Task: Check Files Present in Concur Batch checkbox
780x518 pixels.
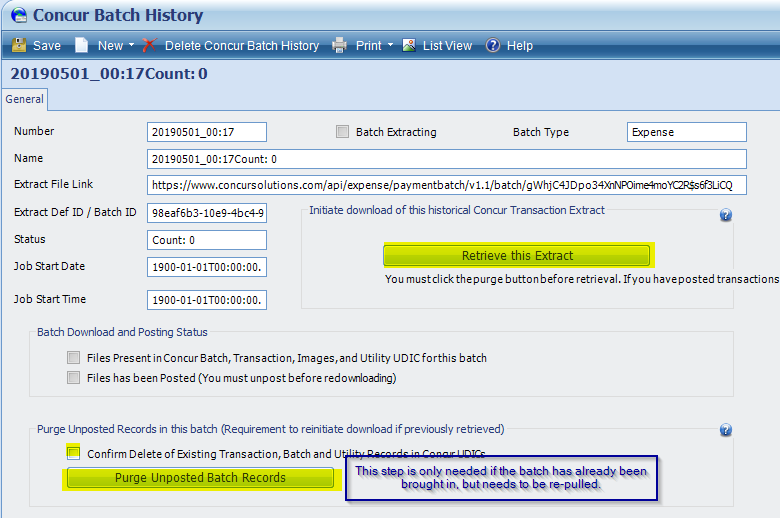Action: point(74,357)
